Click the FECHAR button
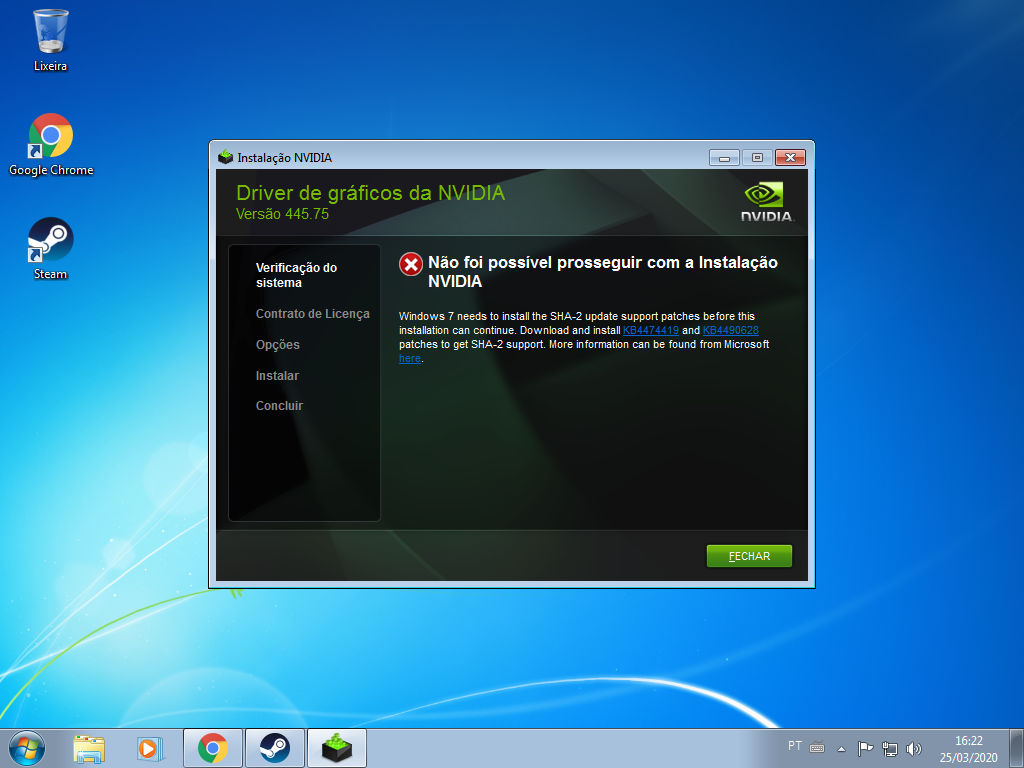The image size is (1024, 768). pyautogui.click(x=749, y=556)
